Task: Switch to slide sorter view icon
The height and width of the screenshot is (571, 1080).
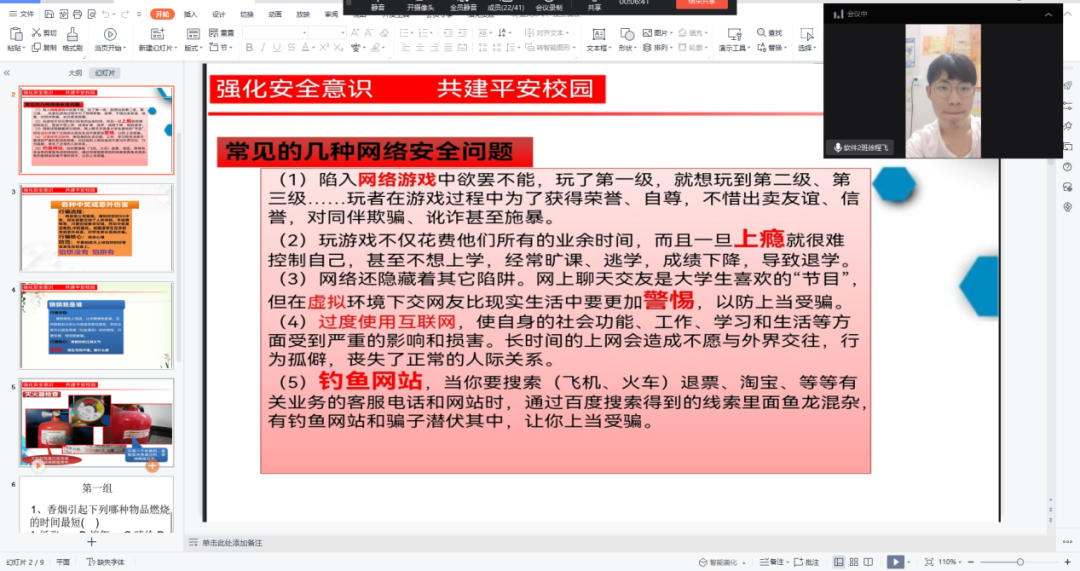Action: (x=855, y=562)
